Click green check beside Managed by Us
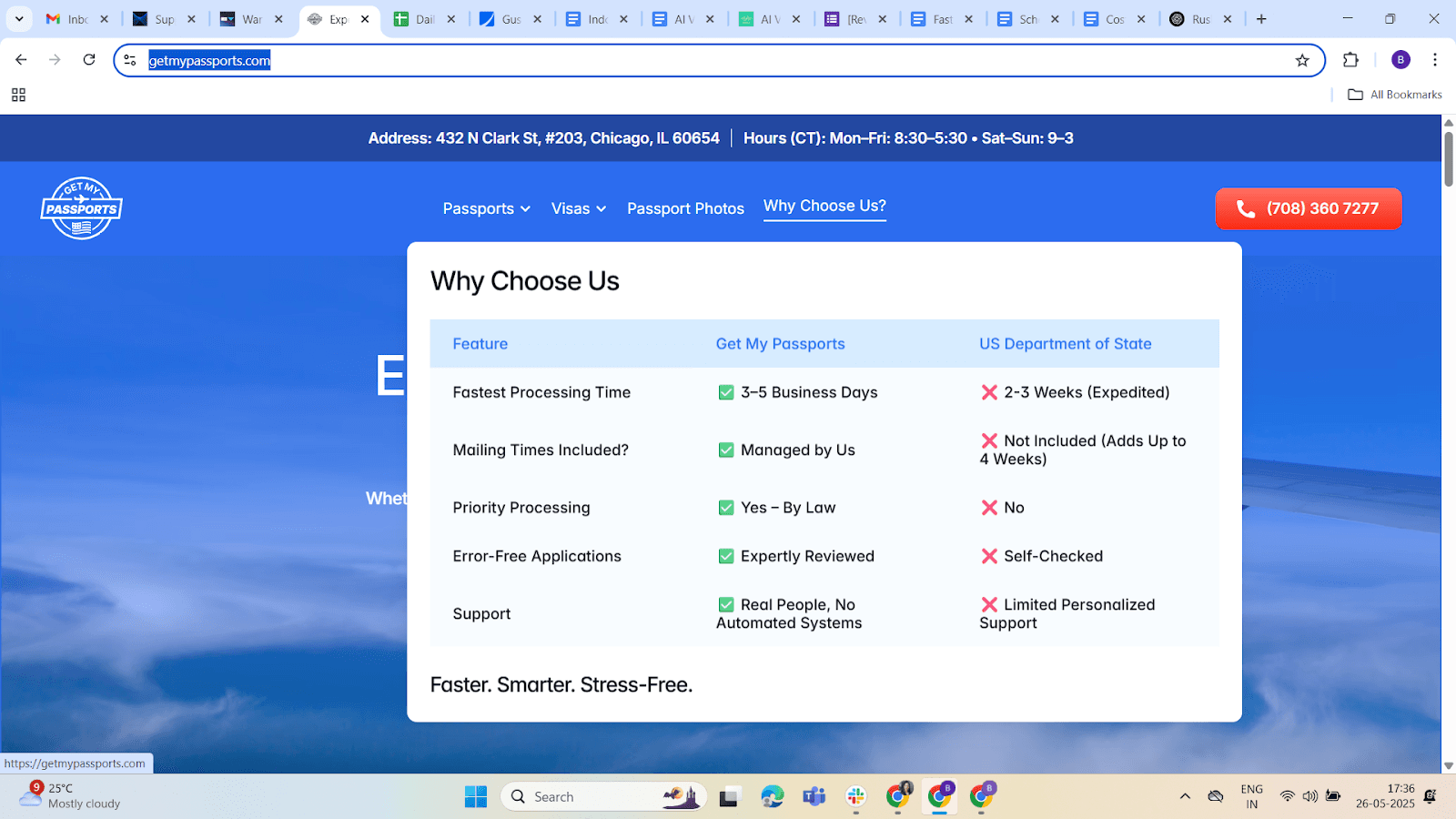Screen dimensions: 1456x819 [726, 450]
